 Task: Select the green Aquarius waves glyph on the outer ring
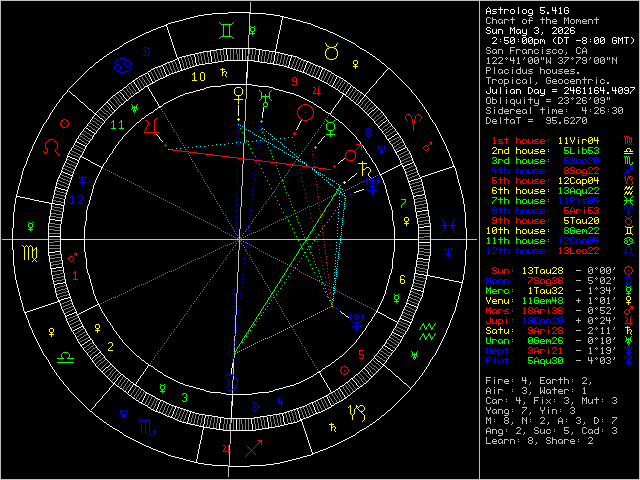point(428,331)
